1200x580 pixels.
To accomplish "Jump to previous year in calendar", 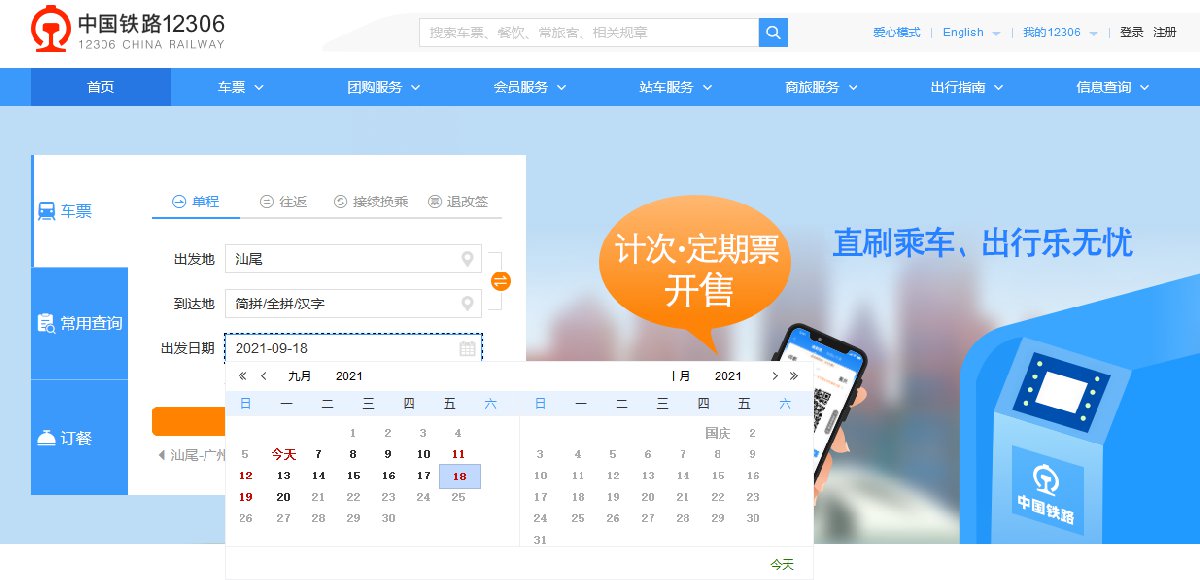I will (242, 376).
